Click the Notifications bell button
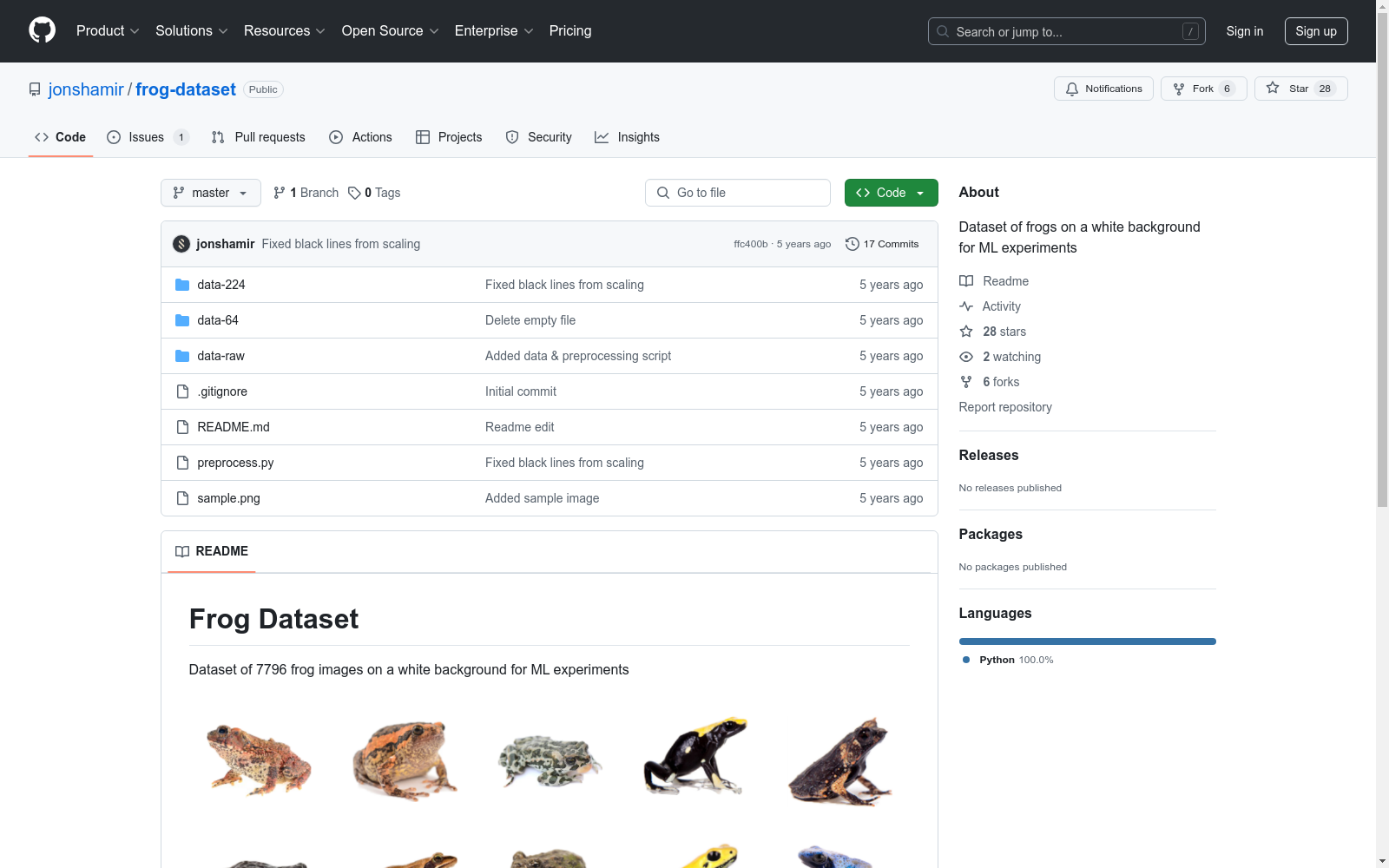This screenshot has width=1389, height=868. [1103, 89]
